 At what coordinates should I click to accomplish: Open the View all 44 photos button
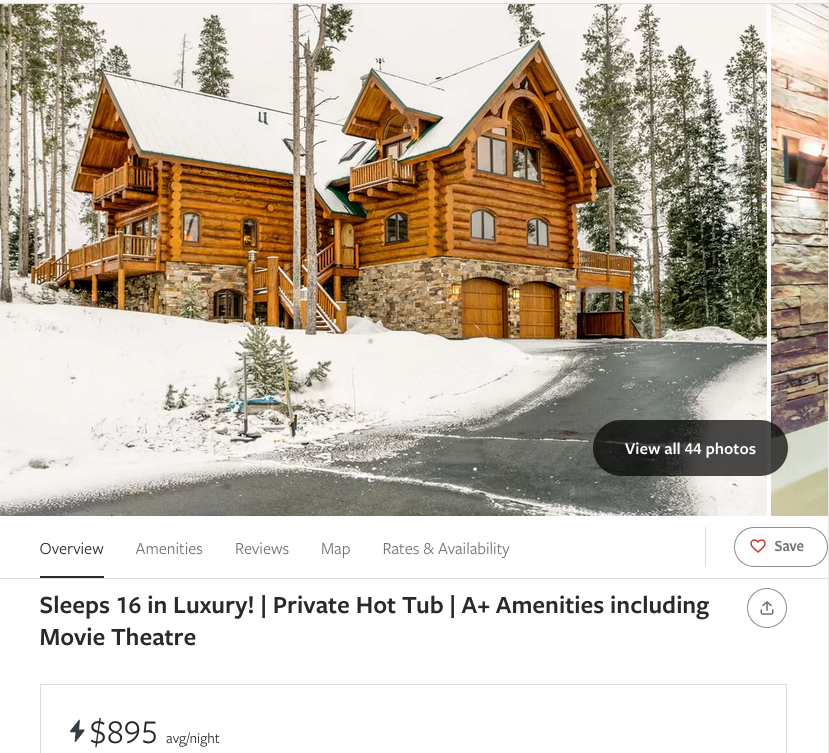(690, 448)
